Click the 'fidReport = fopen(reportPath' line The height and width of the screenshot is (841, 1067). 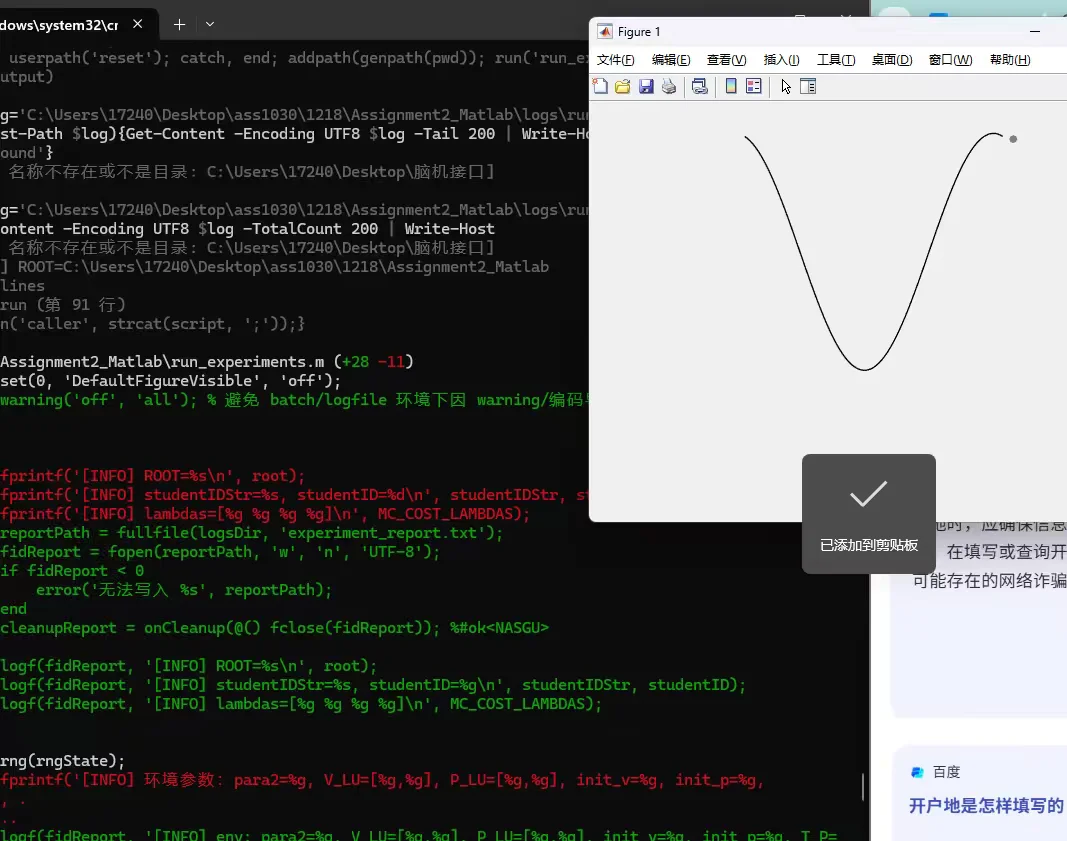220,551
